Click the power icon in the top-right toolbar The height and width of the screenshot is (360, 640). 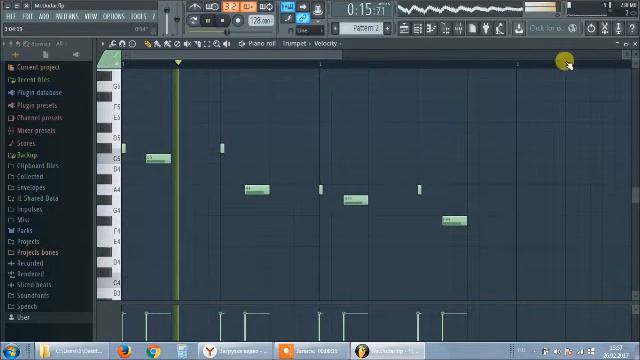pos(591,29)
